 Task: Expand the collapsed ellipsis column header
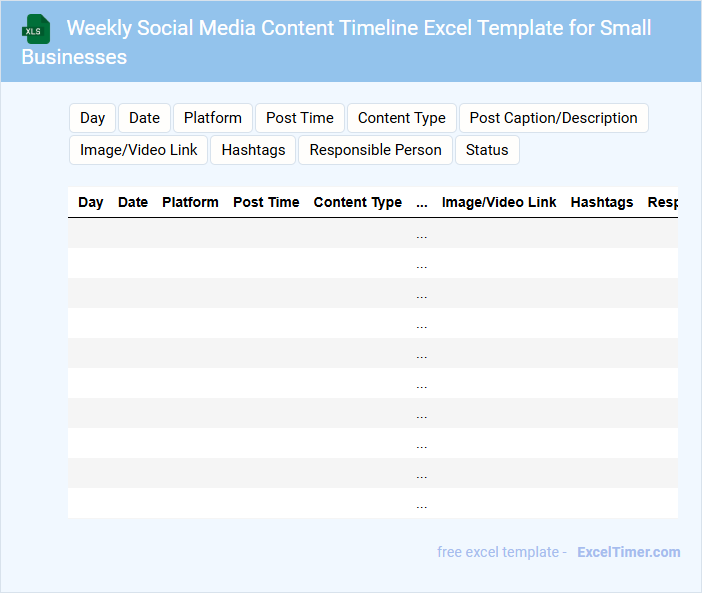pyautogui.click(x=422, y=202)
